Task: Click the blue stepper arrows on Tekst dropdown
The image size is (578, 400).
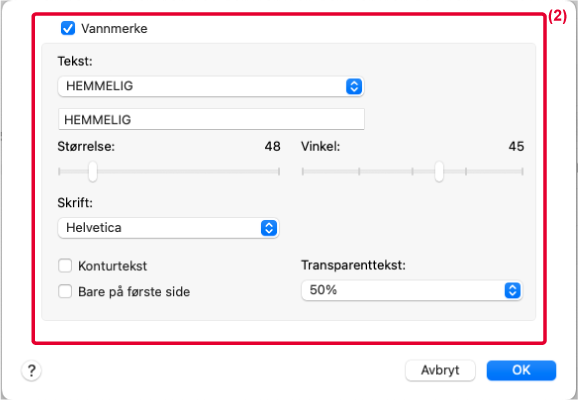Action: pos(354,86)
